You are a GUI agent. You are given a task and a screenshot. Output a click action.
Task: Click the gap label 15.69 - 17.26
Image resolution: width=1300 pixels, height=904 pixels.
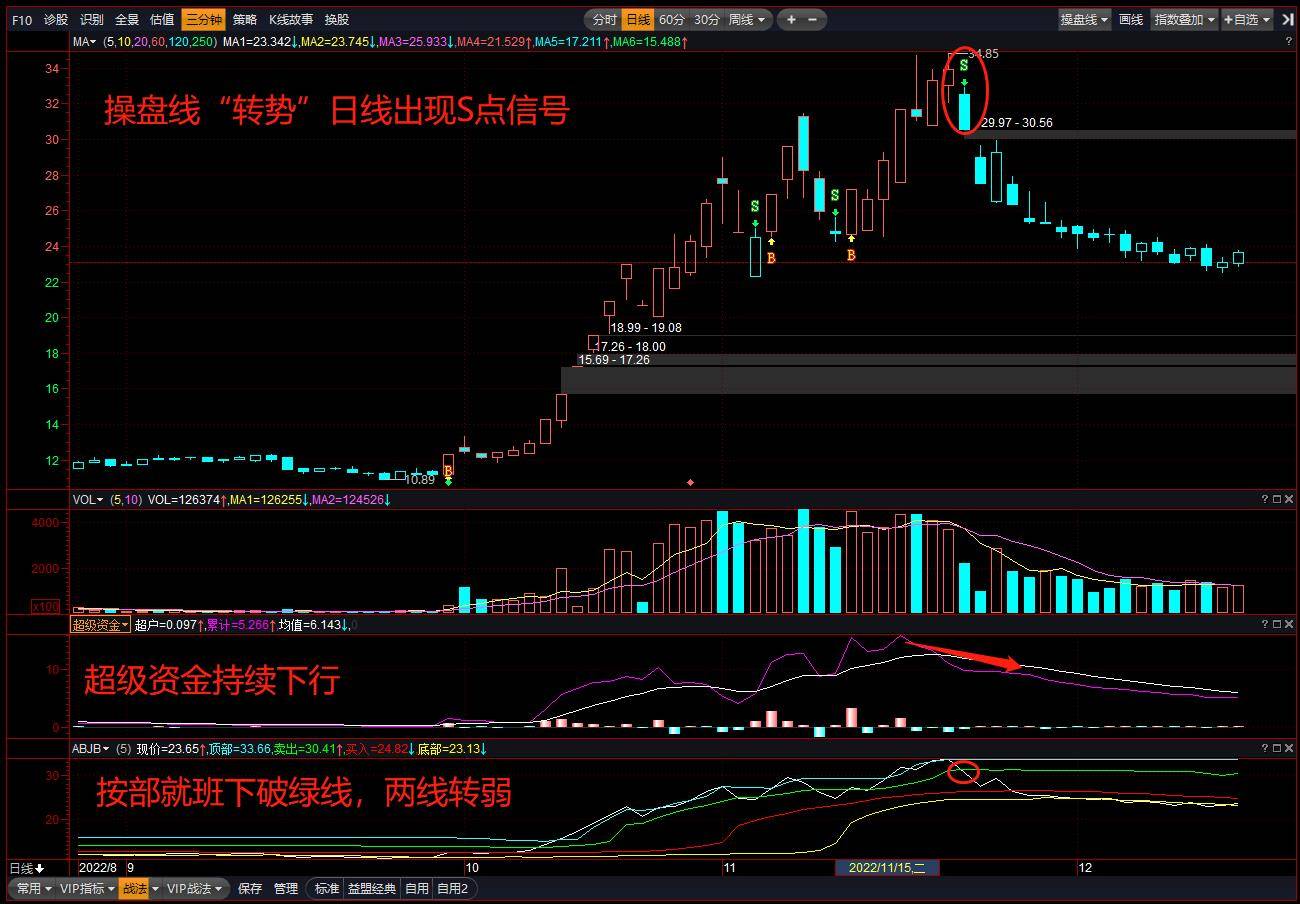coord(614,360)
